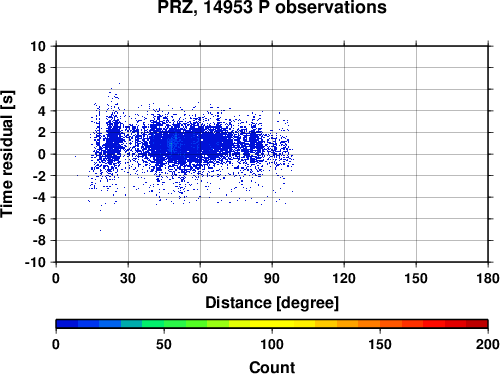Click the y-axis tick label '-4'

pyautogui.click(x=39, y=197)
